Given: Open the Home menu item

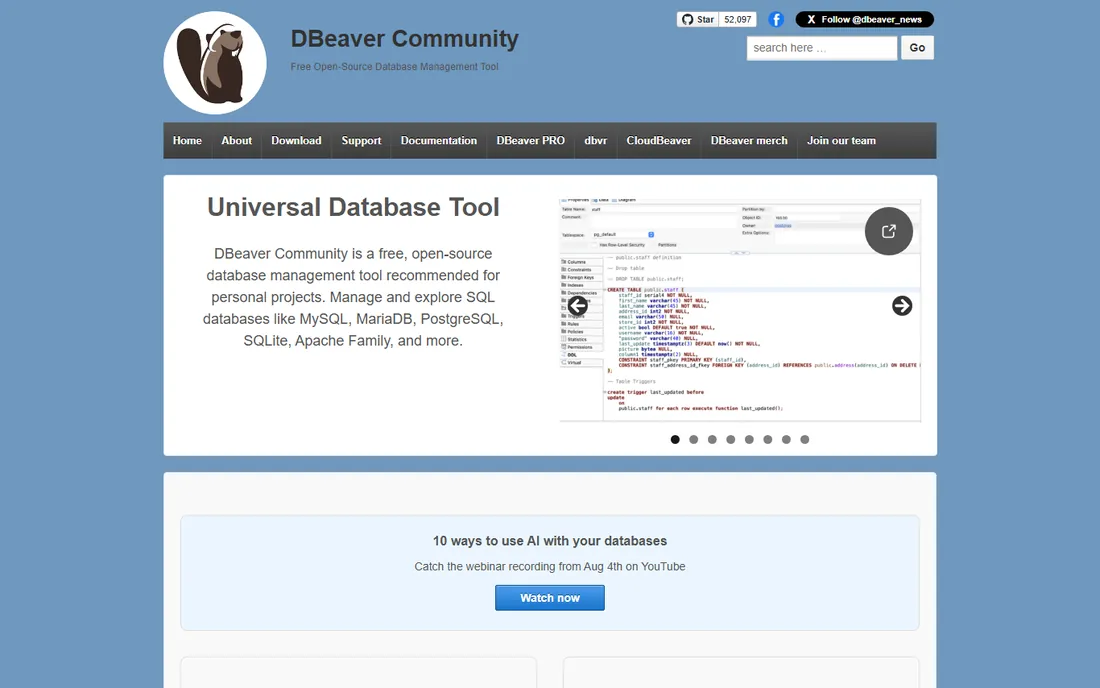Looking at the screenshot, I should coord(187,140).
